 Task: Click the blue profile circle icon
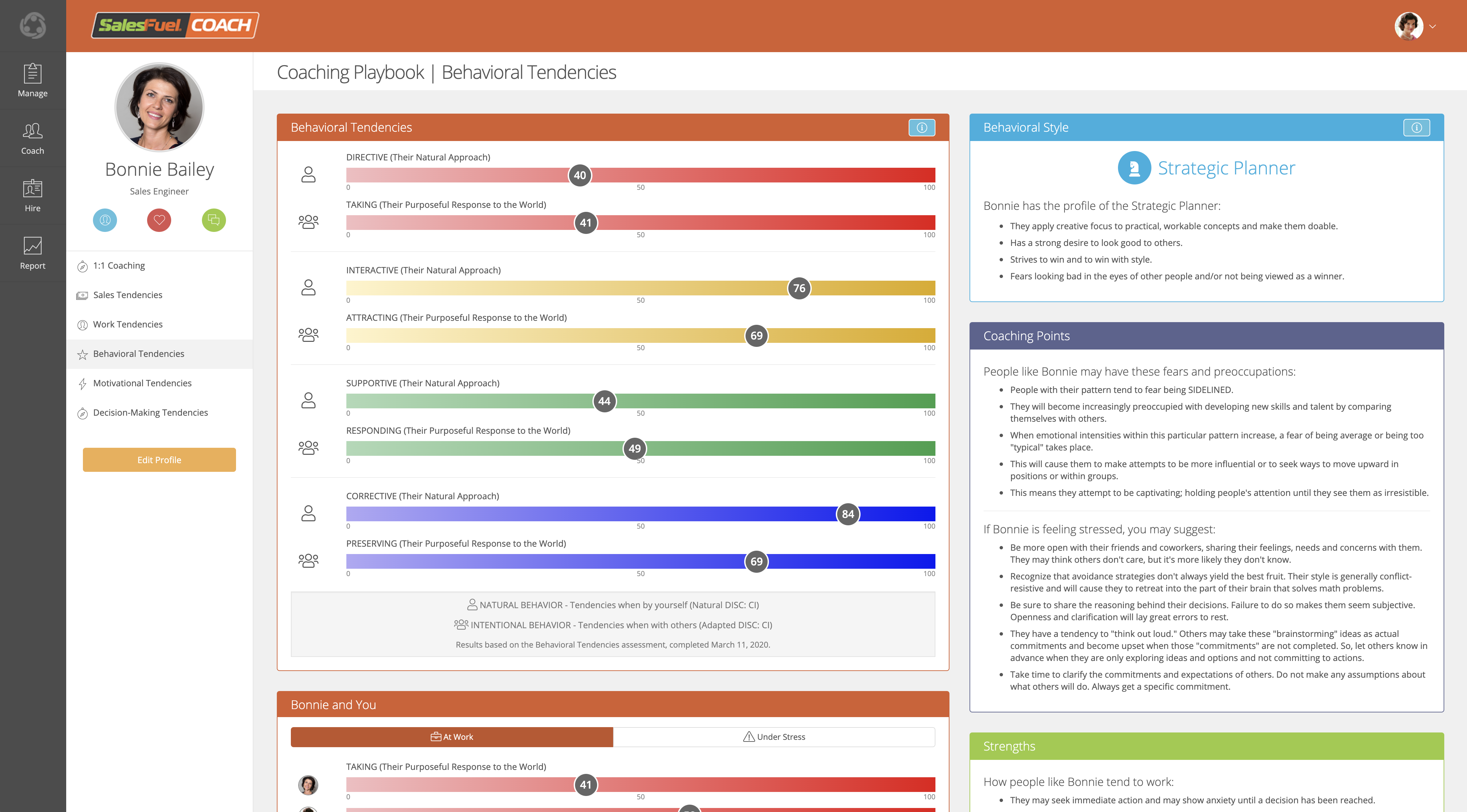(x=105, y=220)
